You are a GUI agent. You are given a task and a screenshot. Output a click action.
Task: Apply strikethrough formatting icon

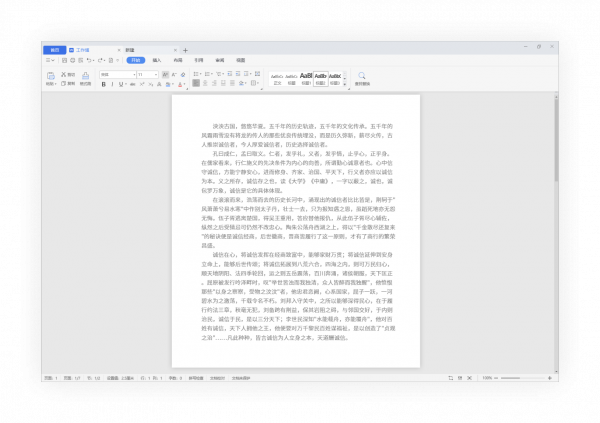tap(132, 84)
